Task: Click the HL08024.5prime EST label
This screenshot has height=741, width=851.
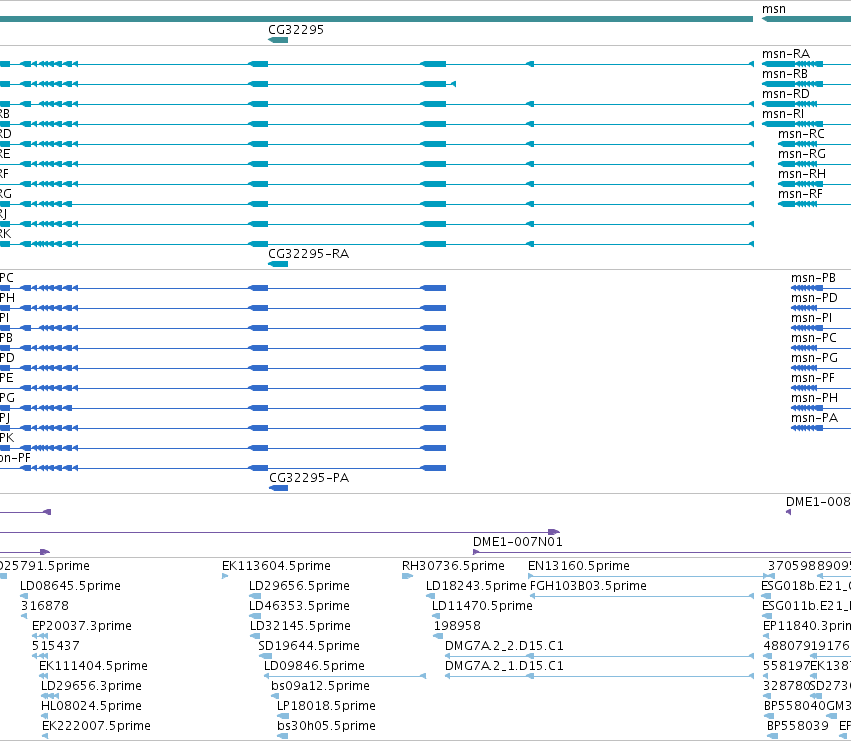Action: 91,706
